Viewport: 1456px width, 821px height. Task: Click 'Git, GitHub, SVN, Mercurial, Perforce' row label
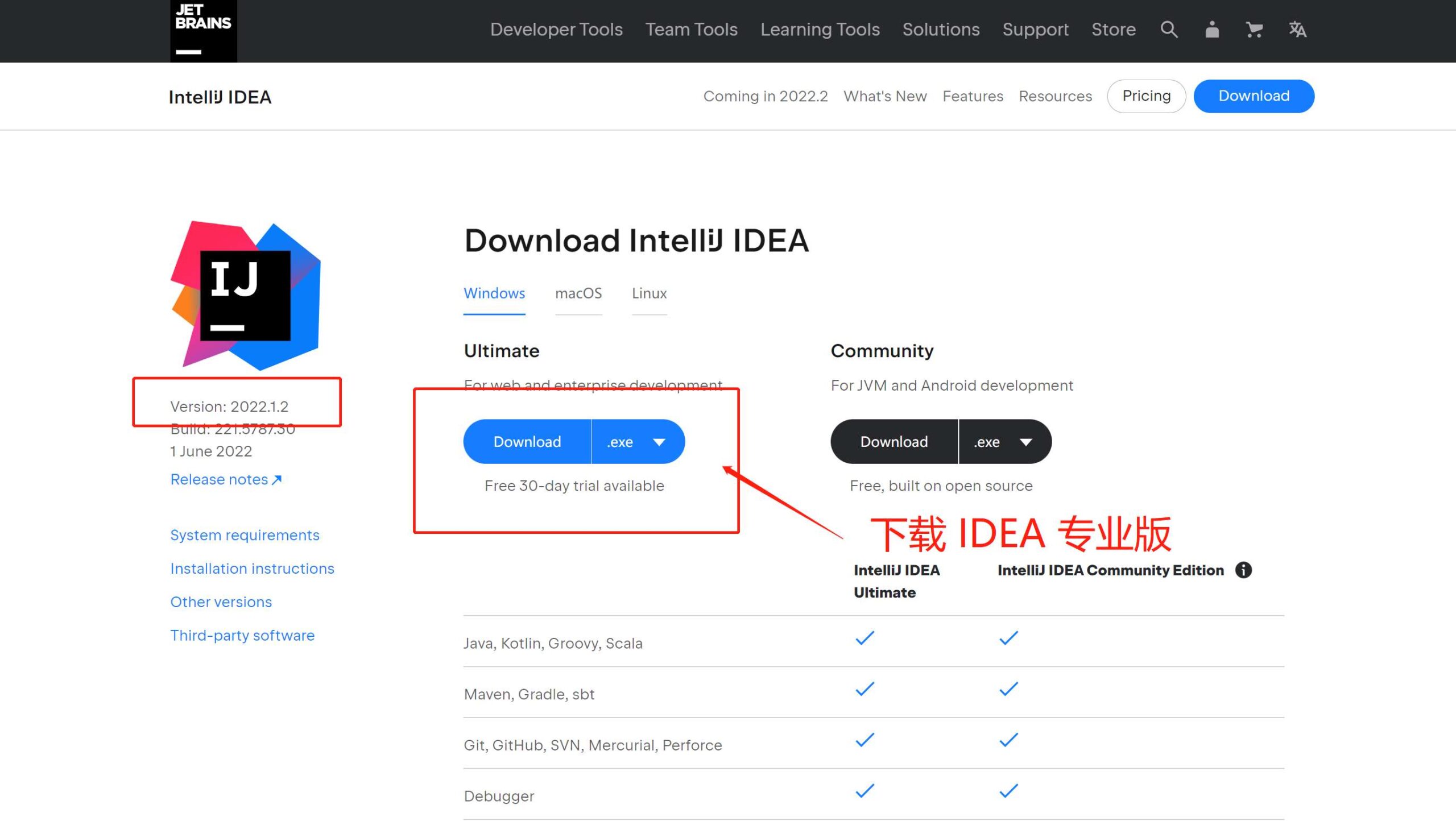[x=593, y=745]
